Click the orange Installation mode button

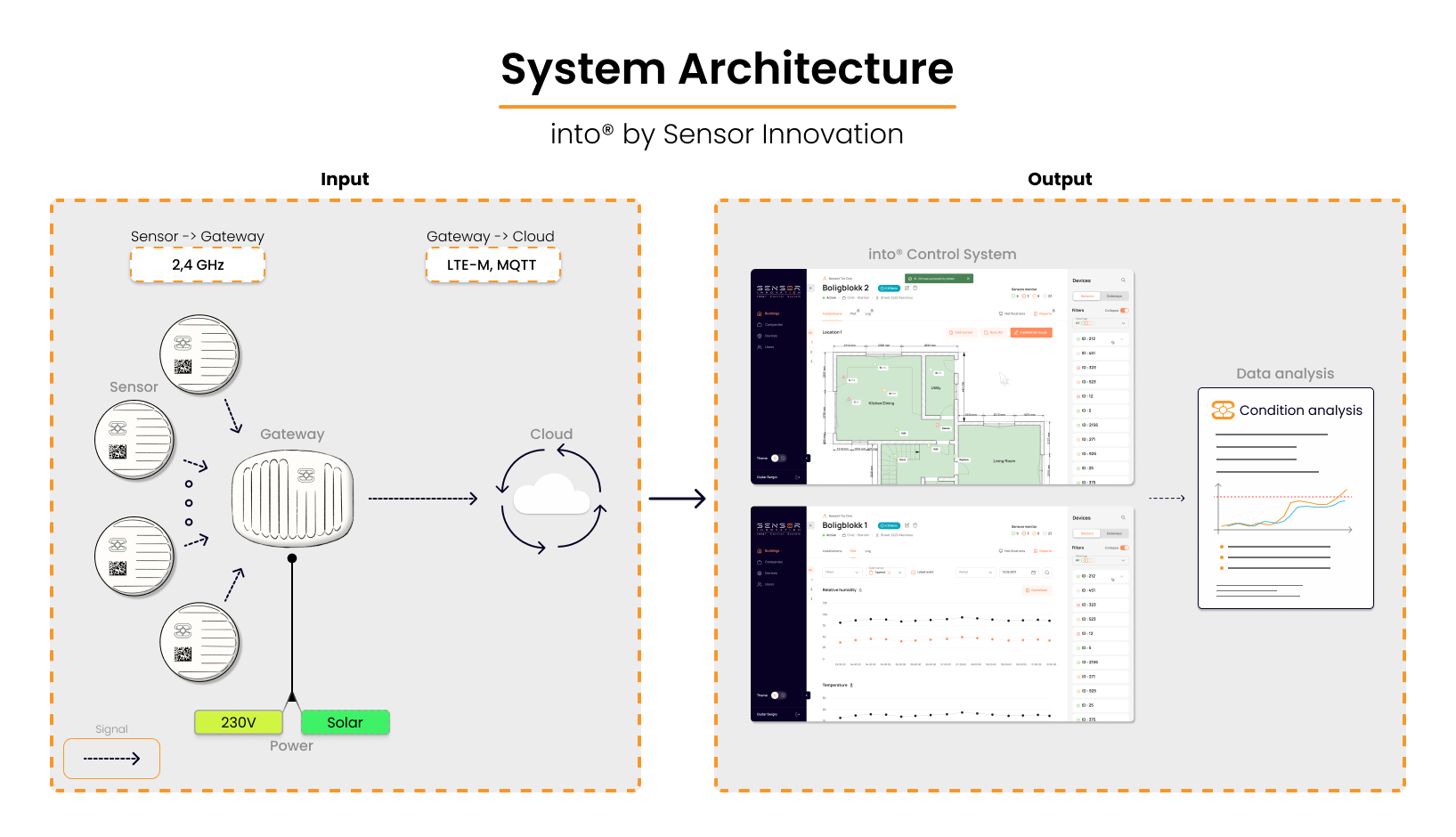click(1031, 332)
